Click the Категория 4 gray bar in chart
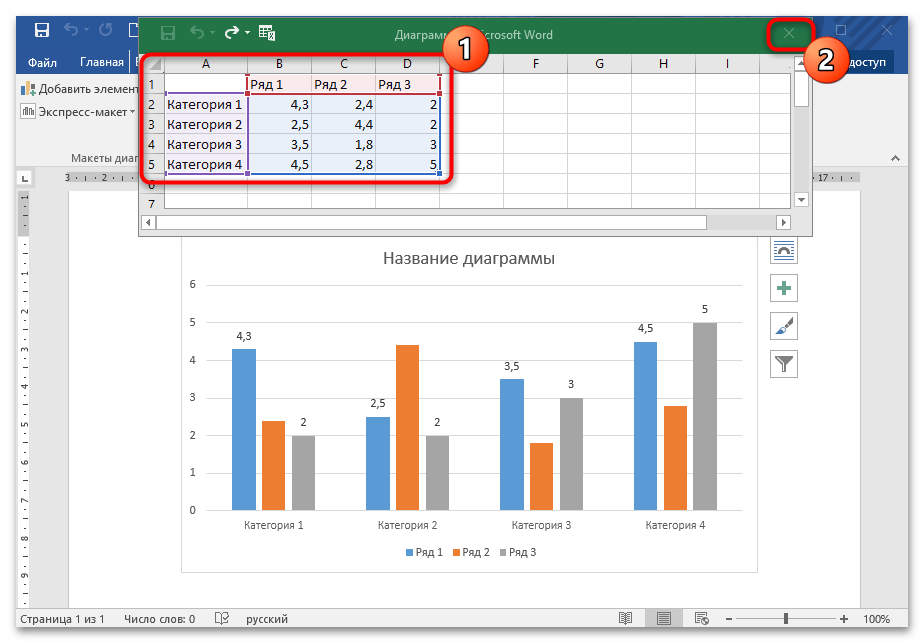Viewport: 924px width, 643px height. click(705, 416)
